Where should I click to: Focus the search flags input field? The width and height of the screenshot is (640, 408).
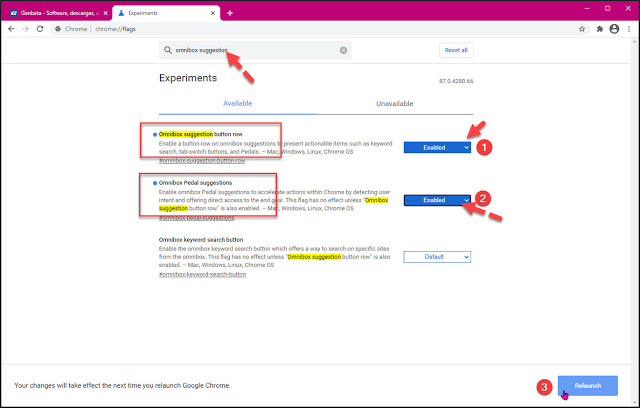pyautogui.click(x=250, y=50)
